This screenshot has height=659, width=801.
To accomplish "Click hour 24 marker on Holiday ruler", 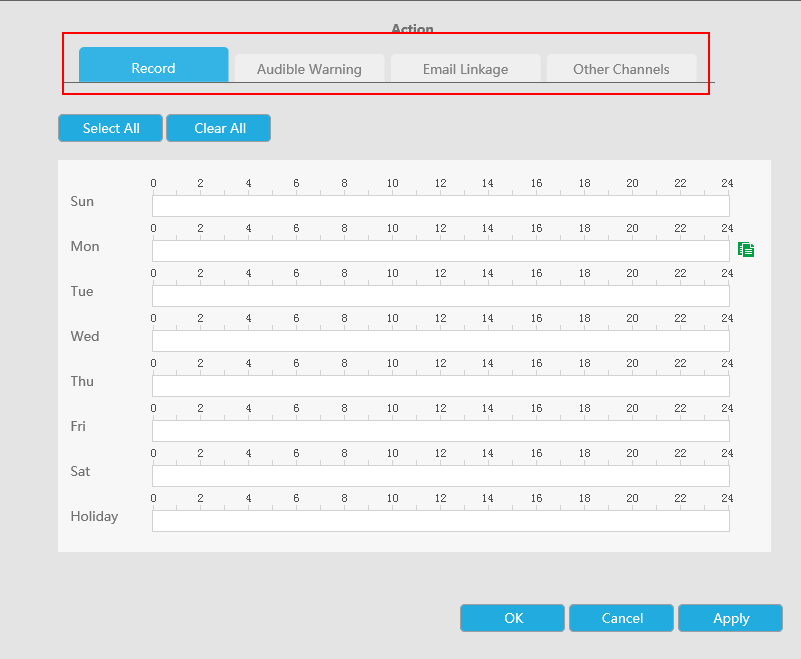I will click(x=727, y=498).
